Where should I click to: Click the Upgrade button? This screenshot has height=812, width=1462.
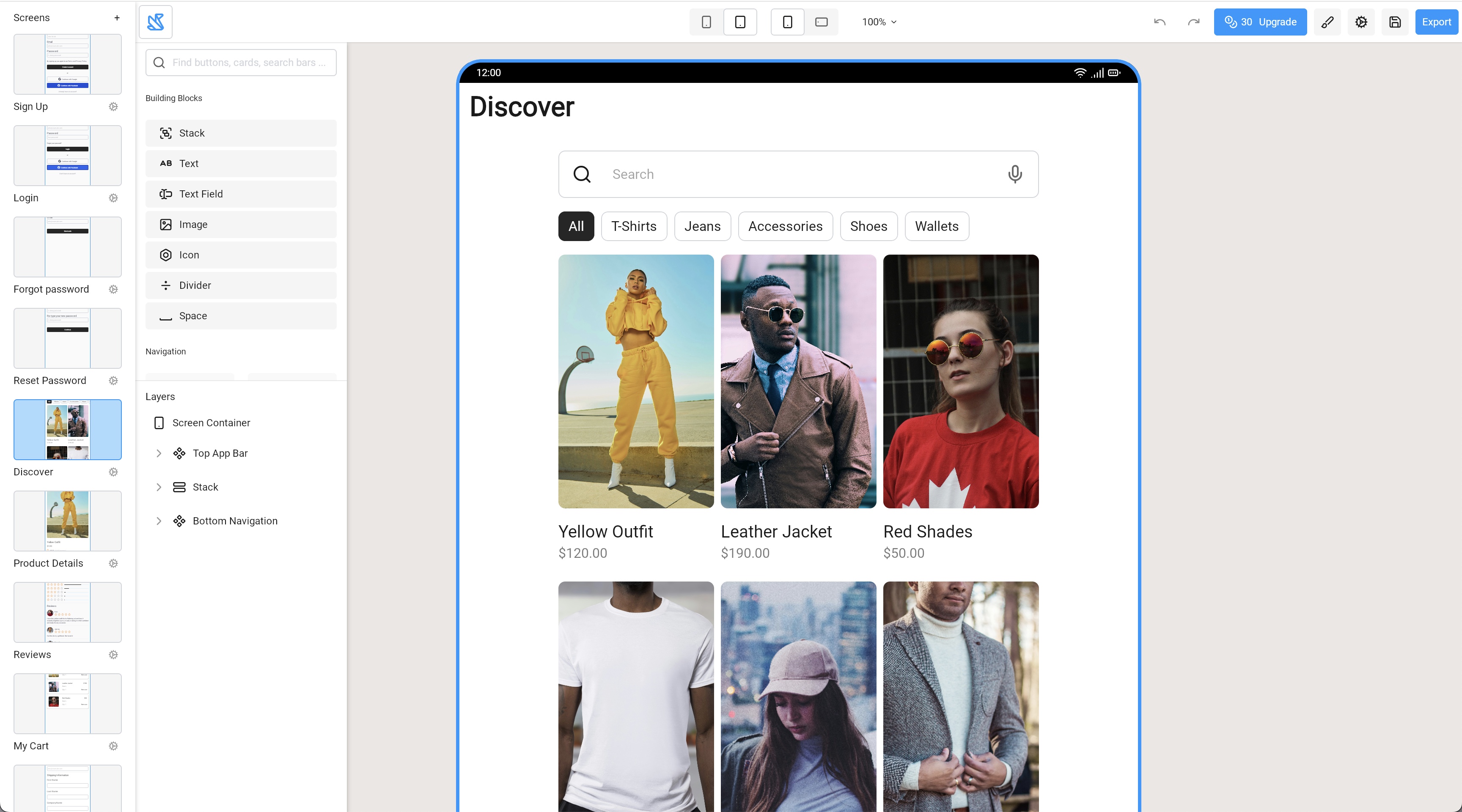click(x=1260, y=22)
